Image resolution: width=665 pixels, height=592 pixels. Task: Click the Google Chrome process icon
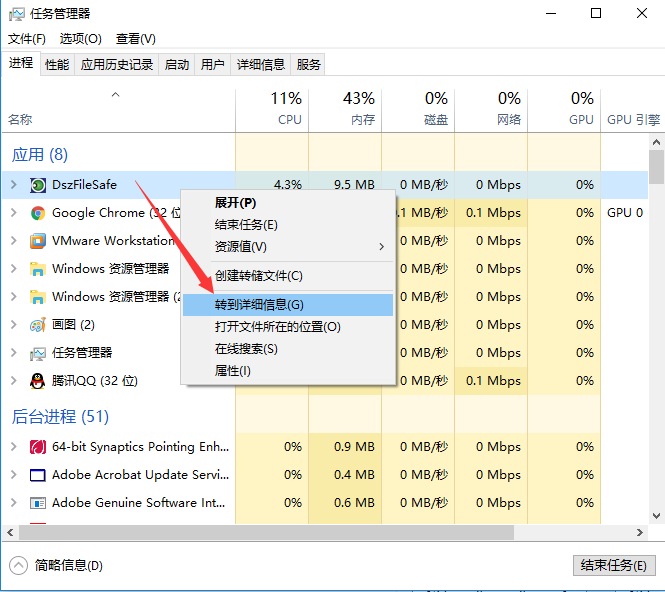38,213
